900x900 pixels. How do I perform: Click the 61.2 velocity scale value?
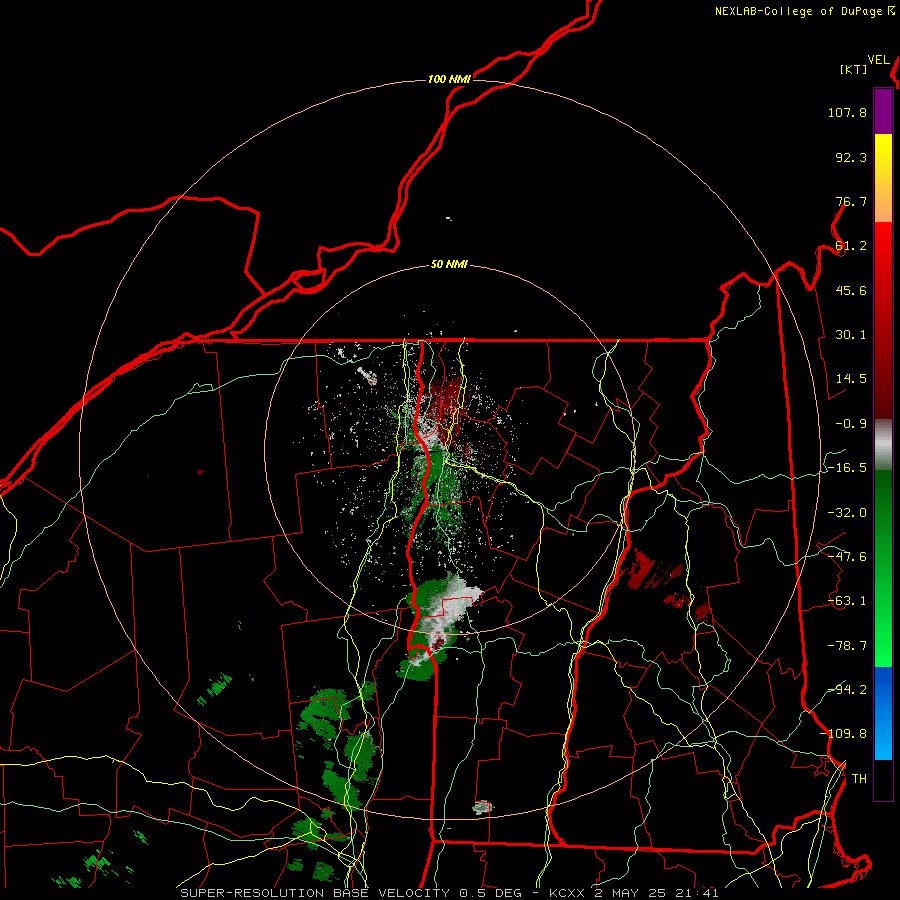pyautogui.click(x=851, y=246)
